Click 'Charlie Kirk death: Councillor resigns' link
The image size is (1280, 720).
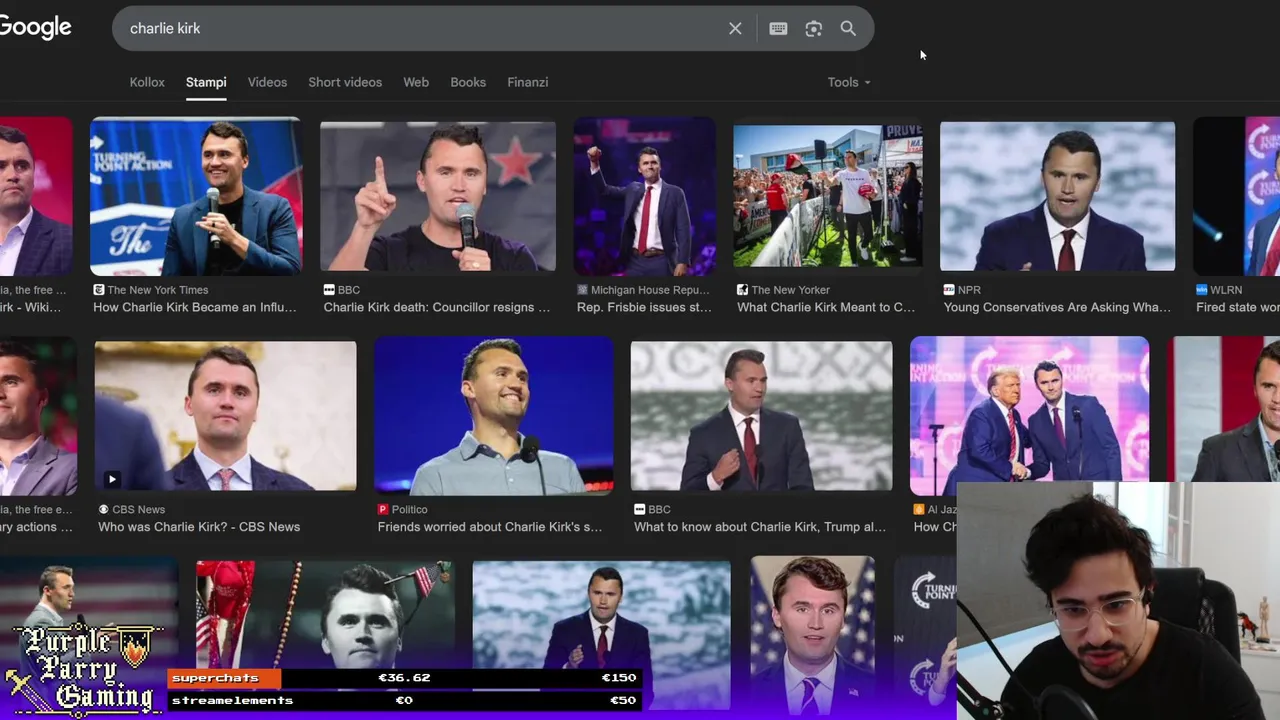[437, 307]
